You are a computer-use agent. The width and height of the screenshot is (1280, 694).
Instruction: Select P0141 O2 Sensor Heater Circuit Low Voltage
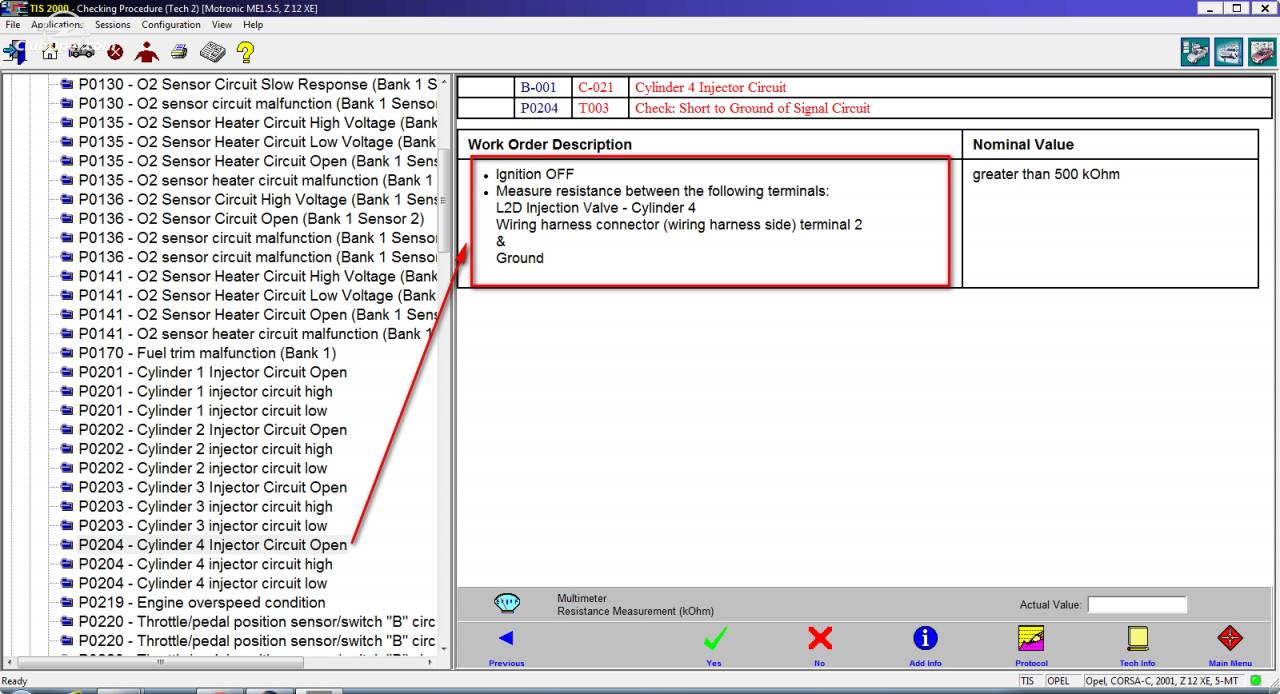click(258, 295)
